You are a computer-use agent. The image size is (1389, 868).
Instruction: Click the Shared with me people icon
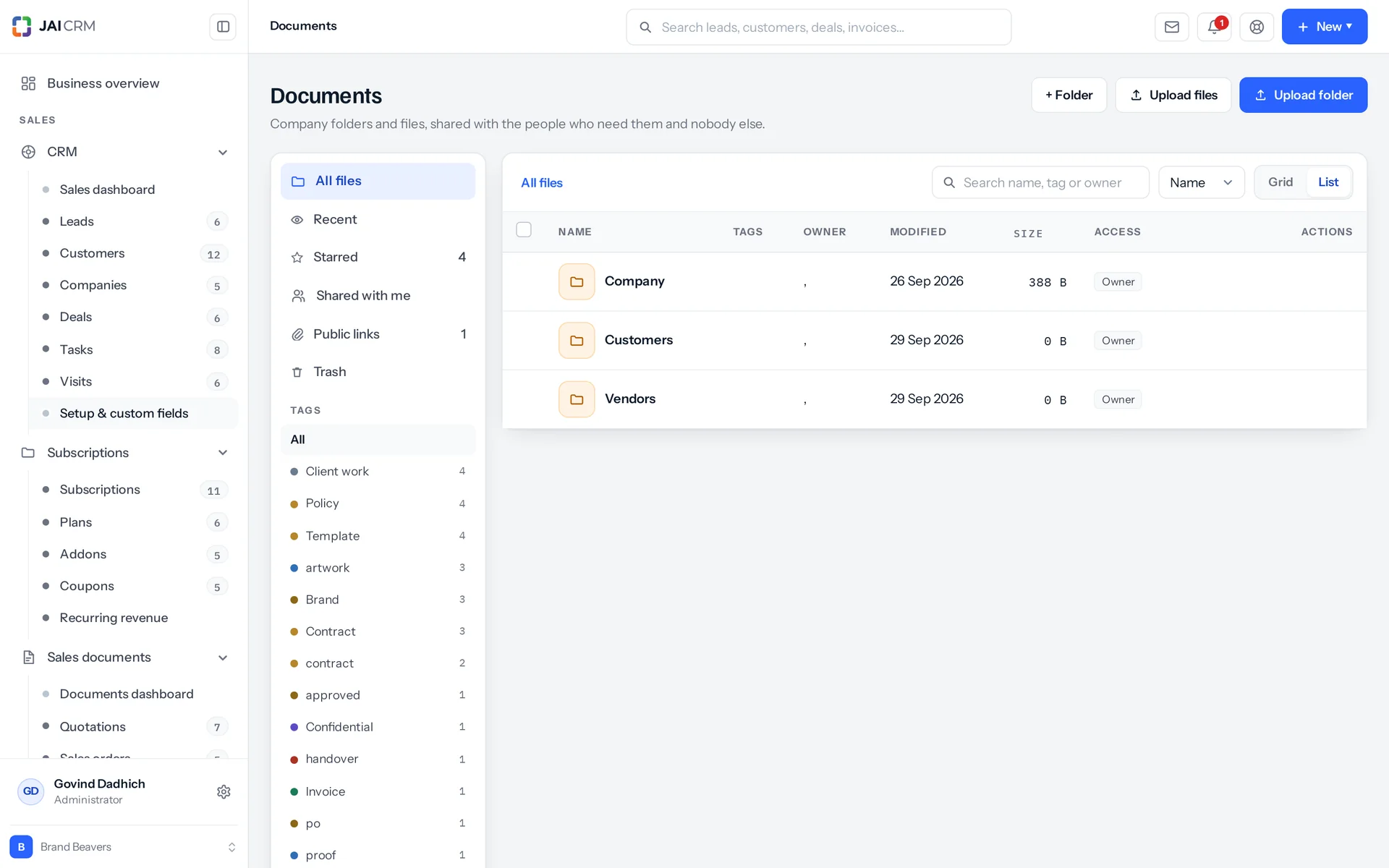(298, 295)
